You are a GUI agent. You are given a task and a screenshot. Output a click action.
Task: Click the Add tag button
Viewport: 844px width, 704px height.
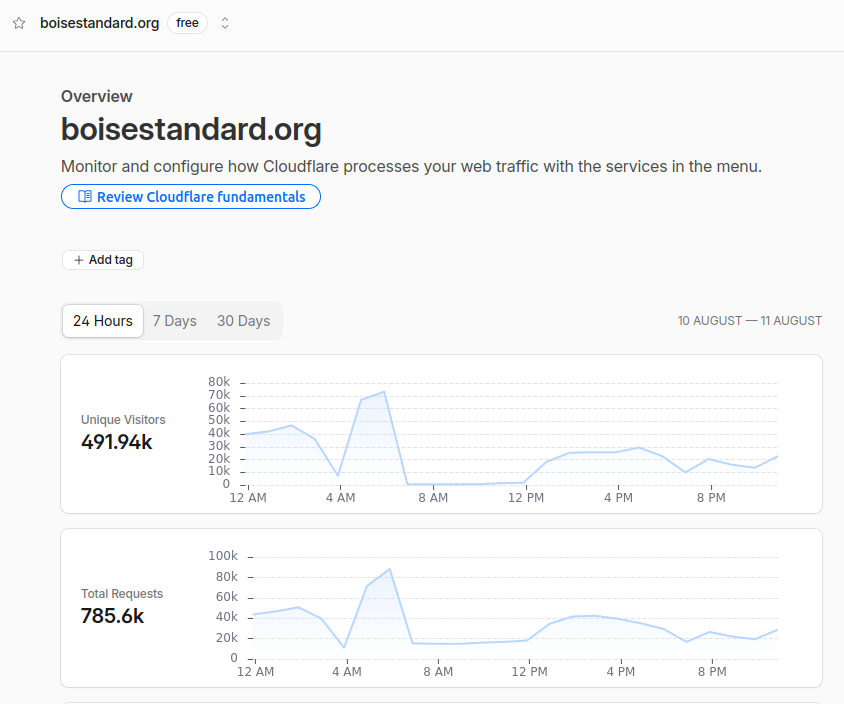tap(103, 260)
